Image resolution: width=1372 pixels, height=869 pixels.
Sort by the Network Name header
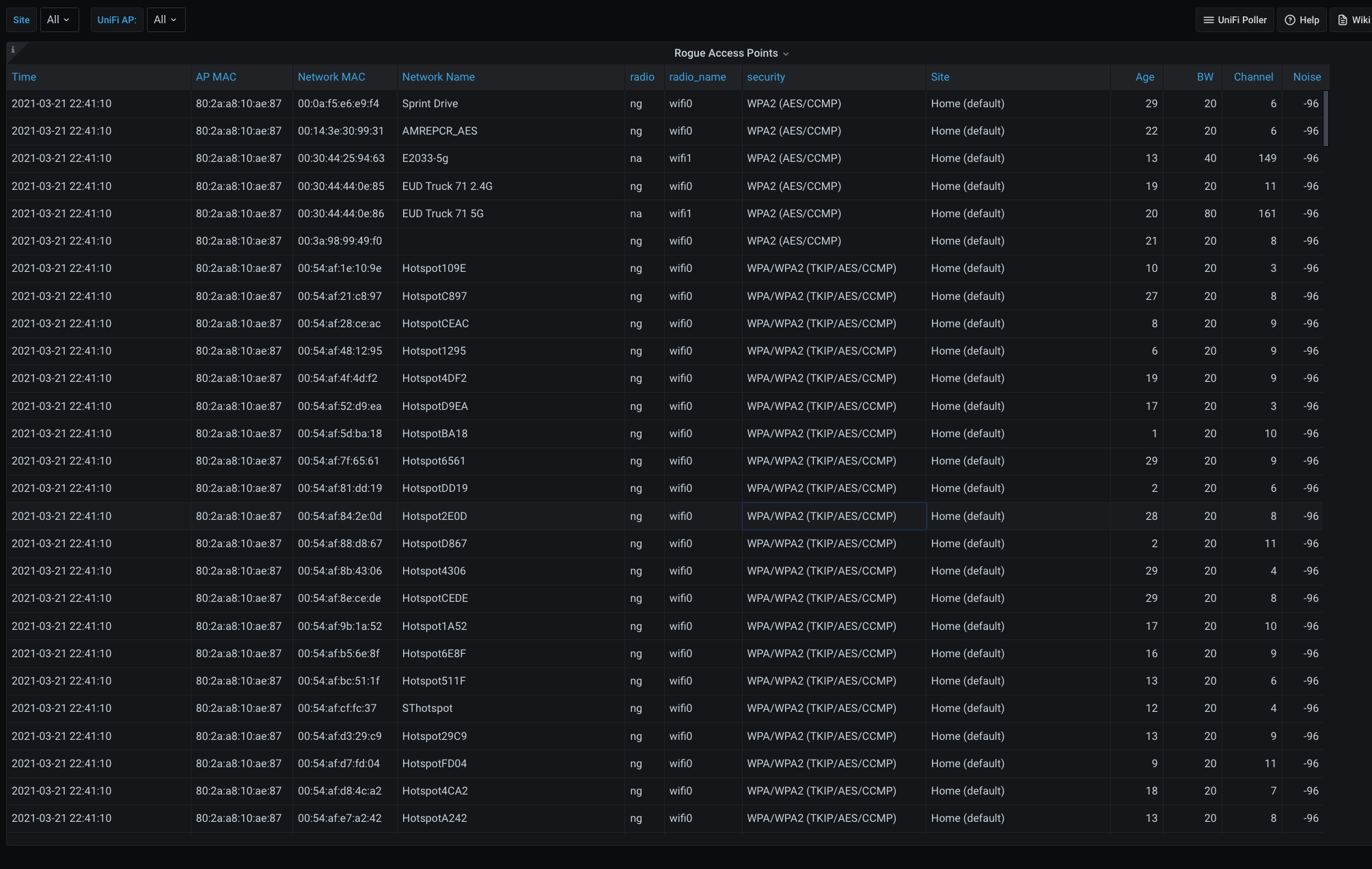pyautogui.click(x=438, y=77)
